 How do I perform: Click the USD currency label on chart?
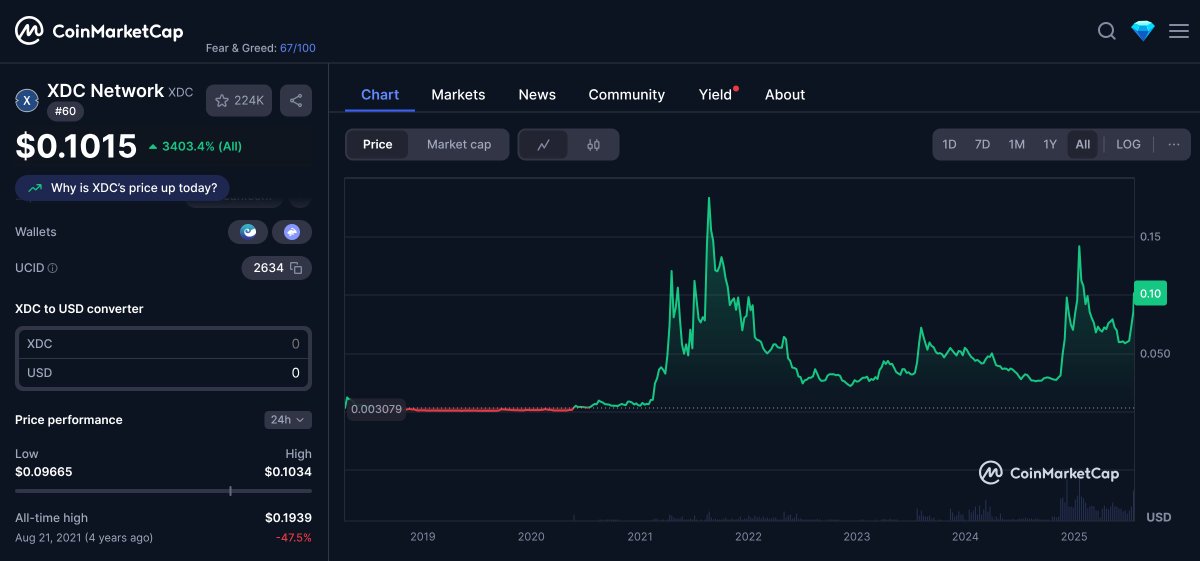(x=1158, y=518)
